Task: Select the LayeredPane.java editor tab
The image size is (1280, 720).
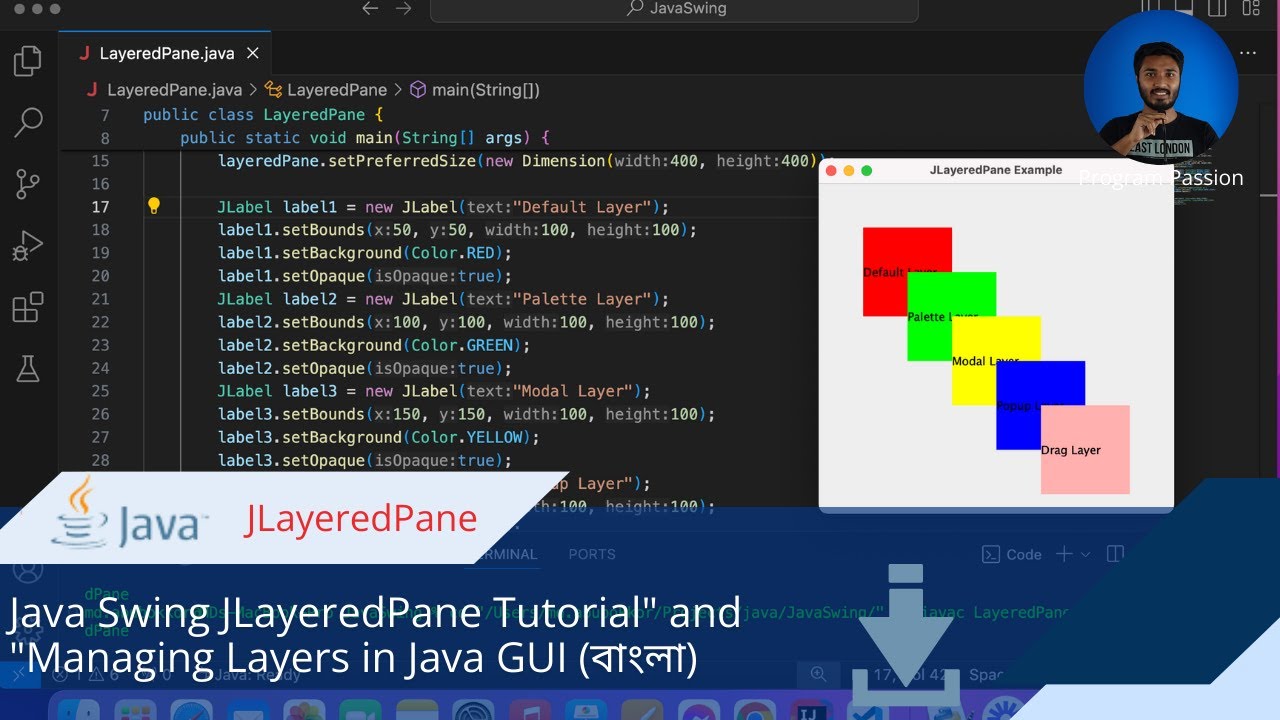Action: click(x=166, y=53)
